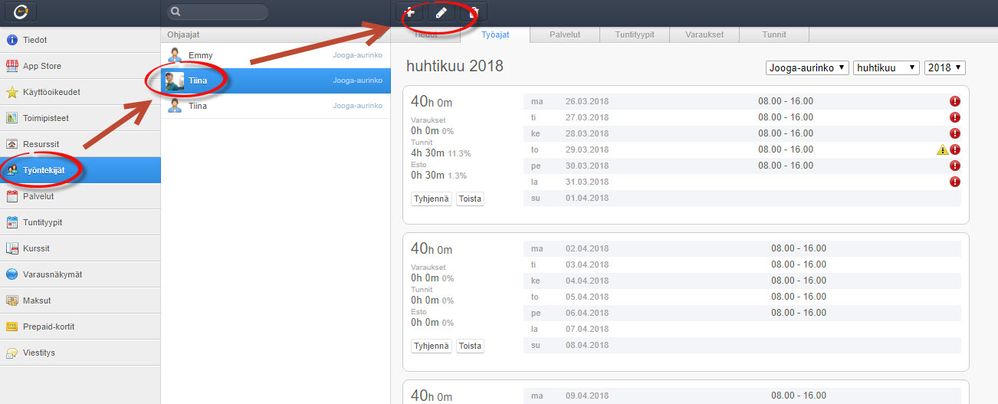Open the Jooga-aurinko location dropdown
Image resolution: width=998 pixels, height=404 pixels.
[807, 67]
